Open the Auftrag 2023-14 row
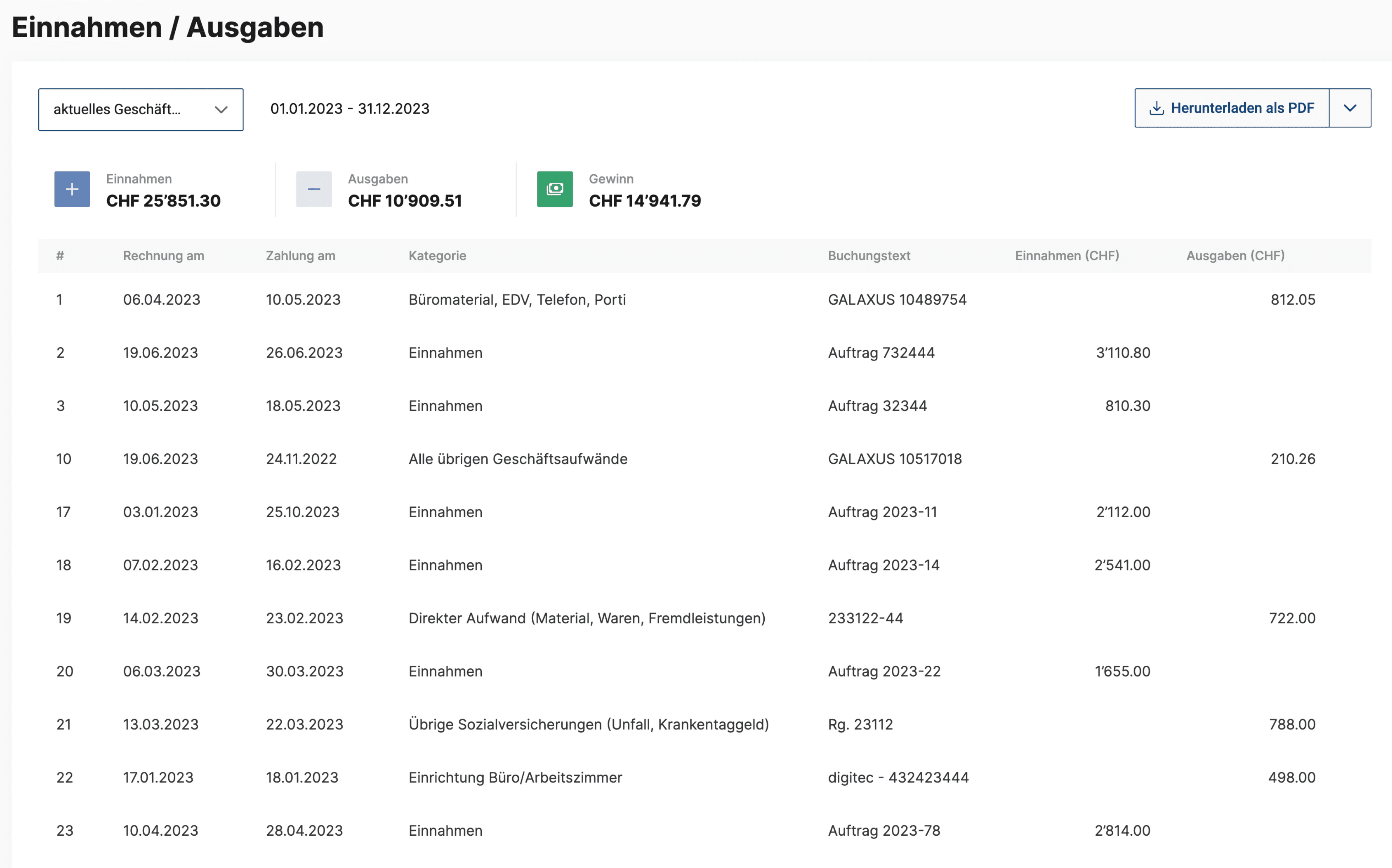 coord(704,565)
